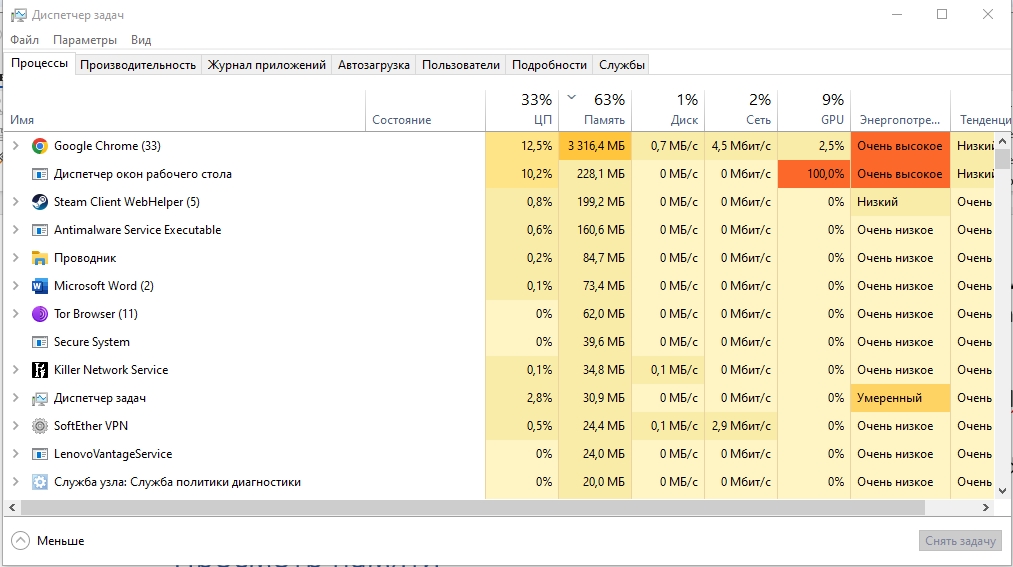Click the Antimalware Service Executable icon
Screen dimensions: 1013x567
click(x=39, y=230)
